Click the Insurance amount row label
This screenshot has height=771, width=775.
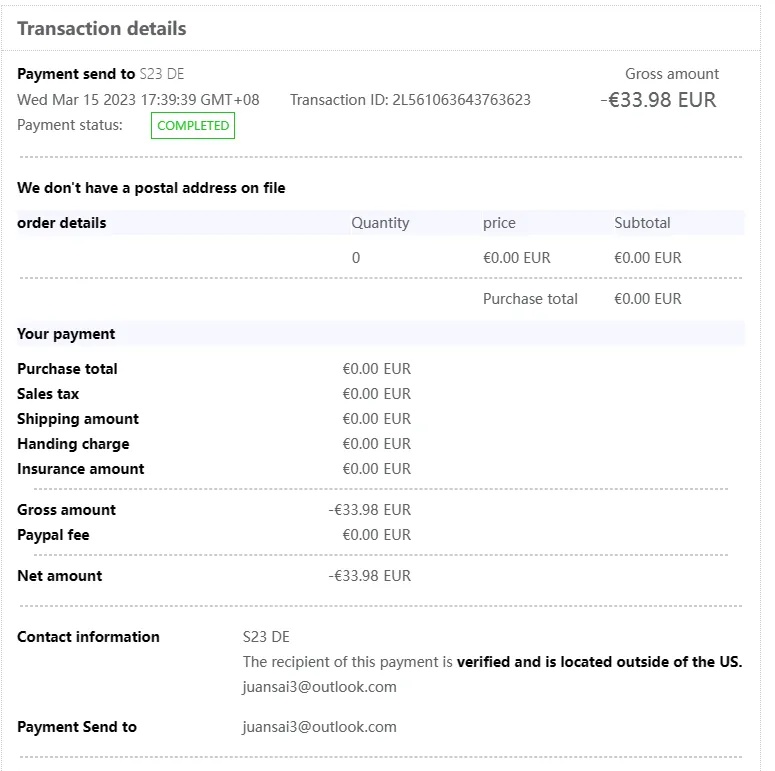[x=80, y=469]
